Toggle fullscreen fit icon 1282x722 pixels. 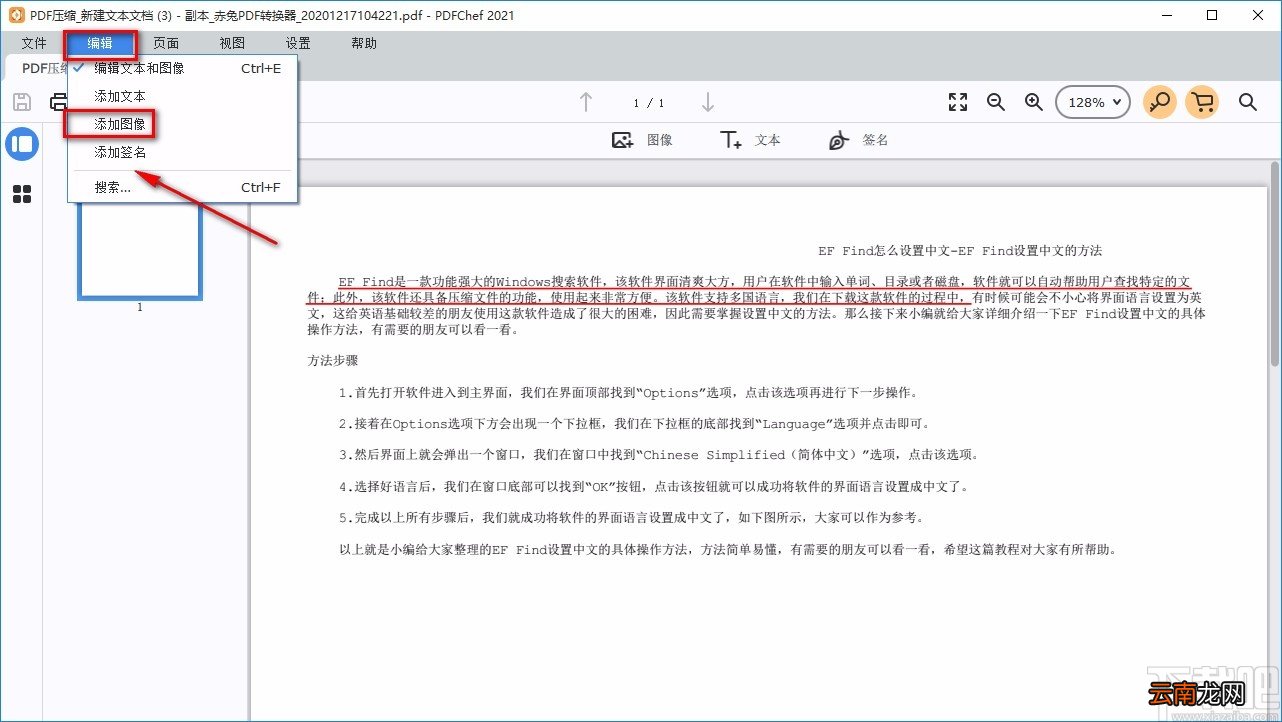point(958,102)
